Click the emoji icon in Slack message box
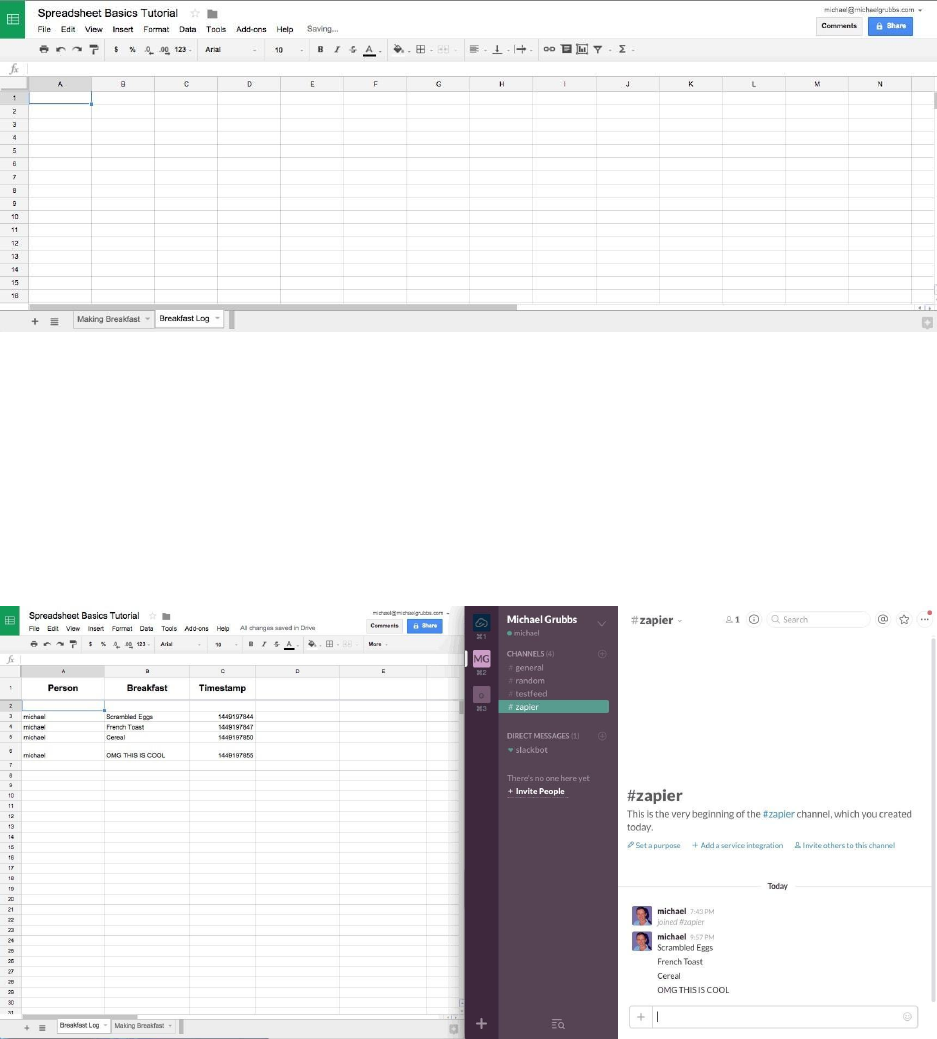Viewport: 937px width, 1039px height. point(907,1016)
